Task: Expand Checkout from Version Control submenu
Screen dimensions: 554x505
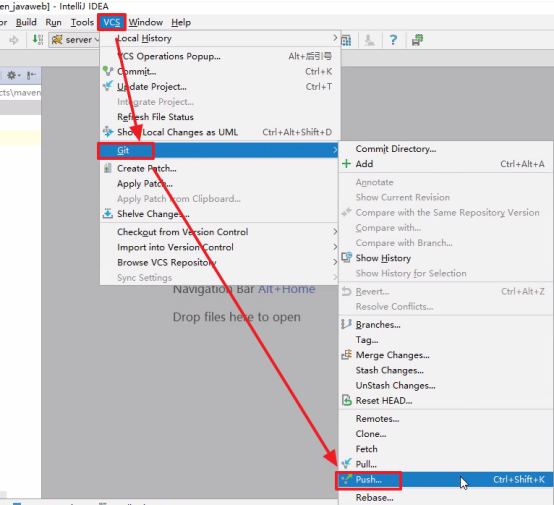Action: (219, 232)
